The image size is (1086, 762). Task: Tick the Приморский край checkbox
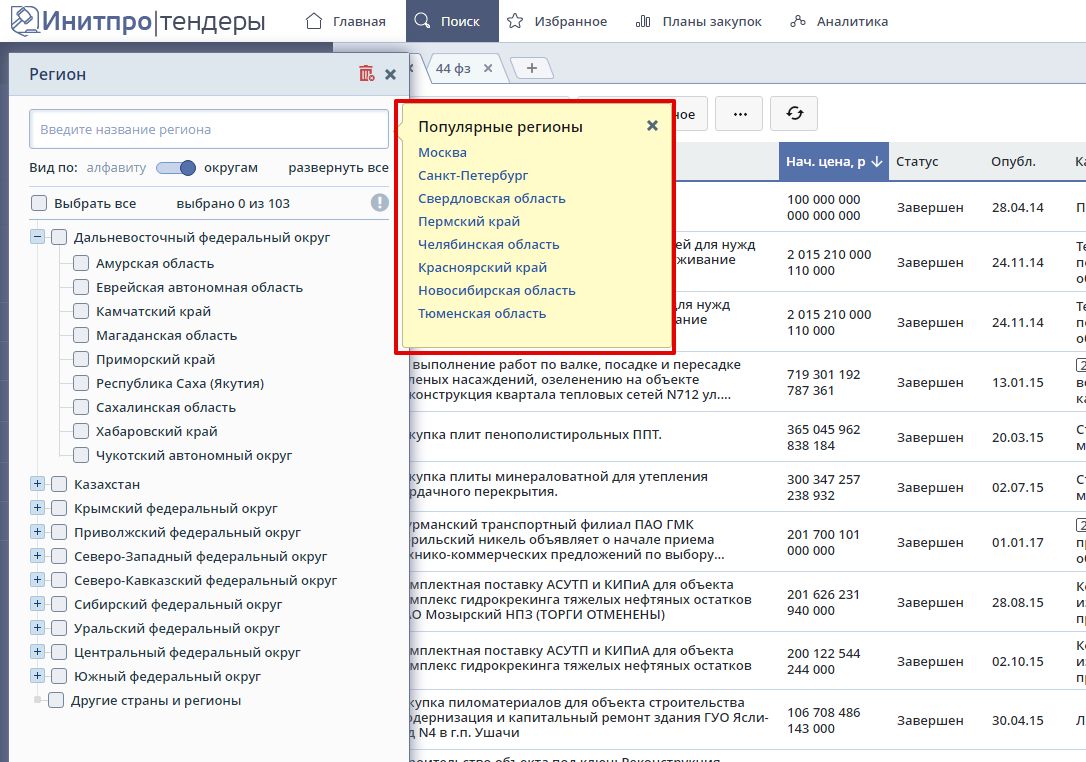point(81,360)
